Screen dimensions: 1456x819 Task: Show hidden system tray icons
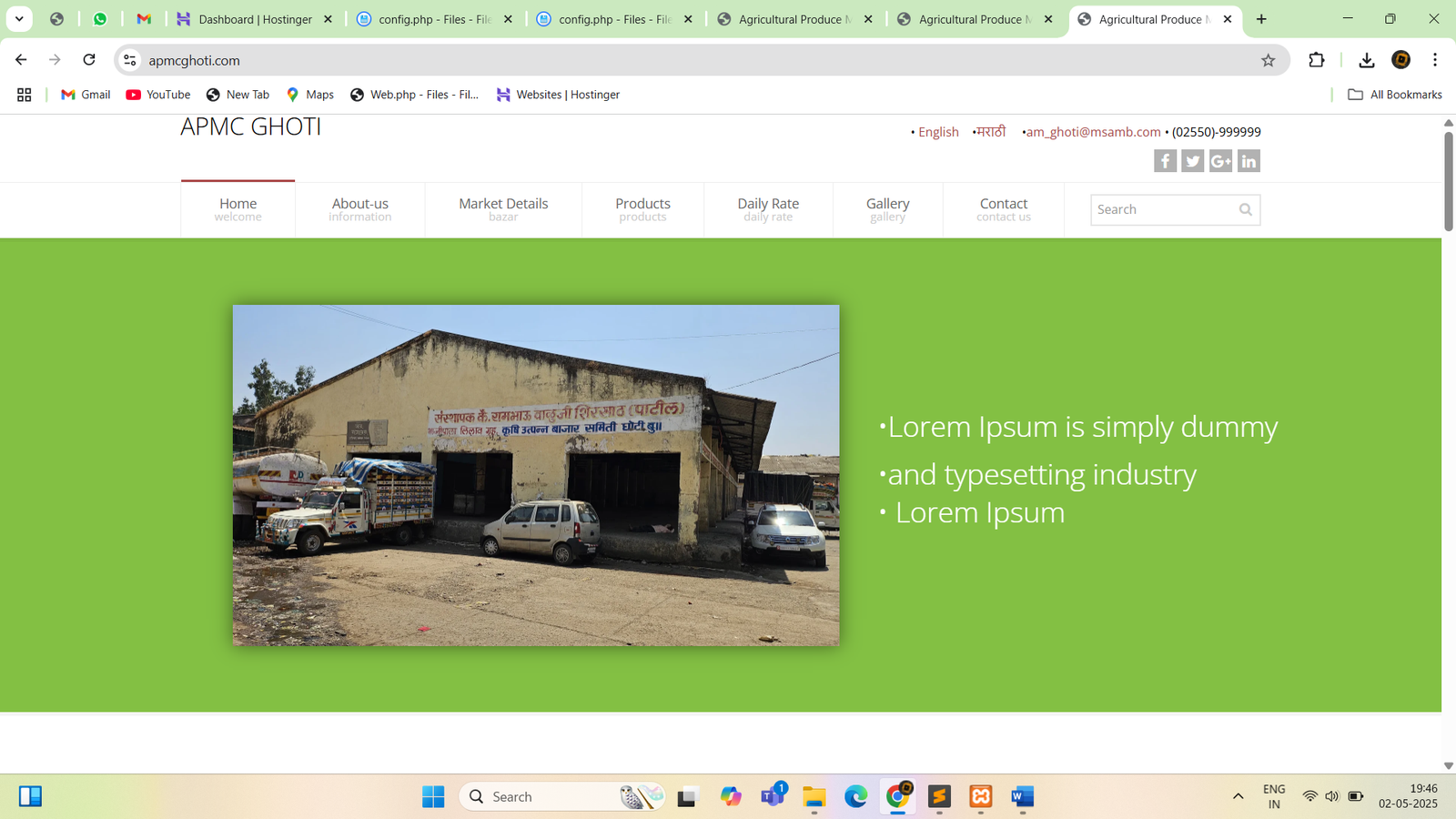(1238, 797)
